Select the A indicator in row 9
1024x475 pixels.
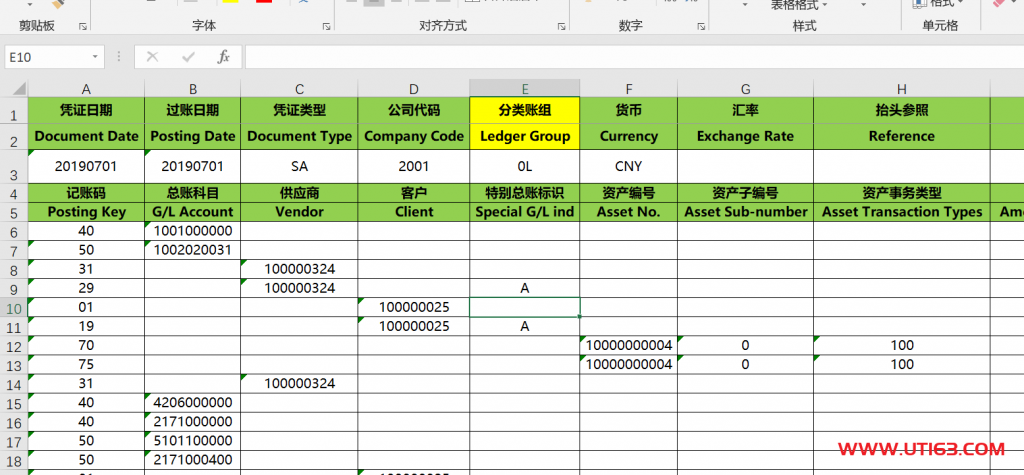(524, 287)
